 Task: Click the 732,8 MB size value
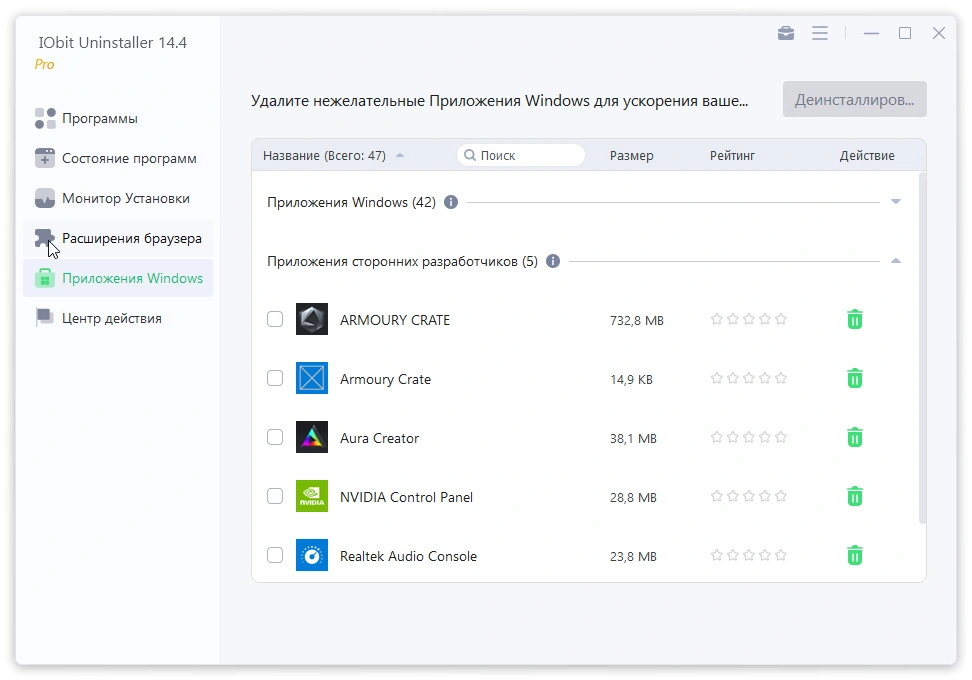(x=637, y=320)
